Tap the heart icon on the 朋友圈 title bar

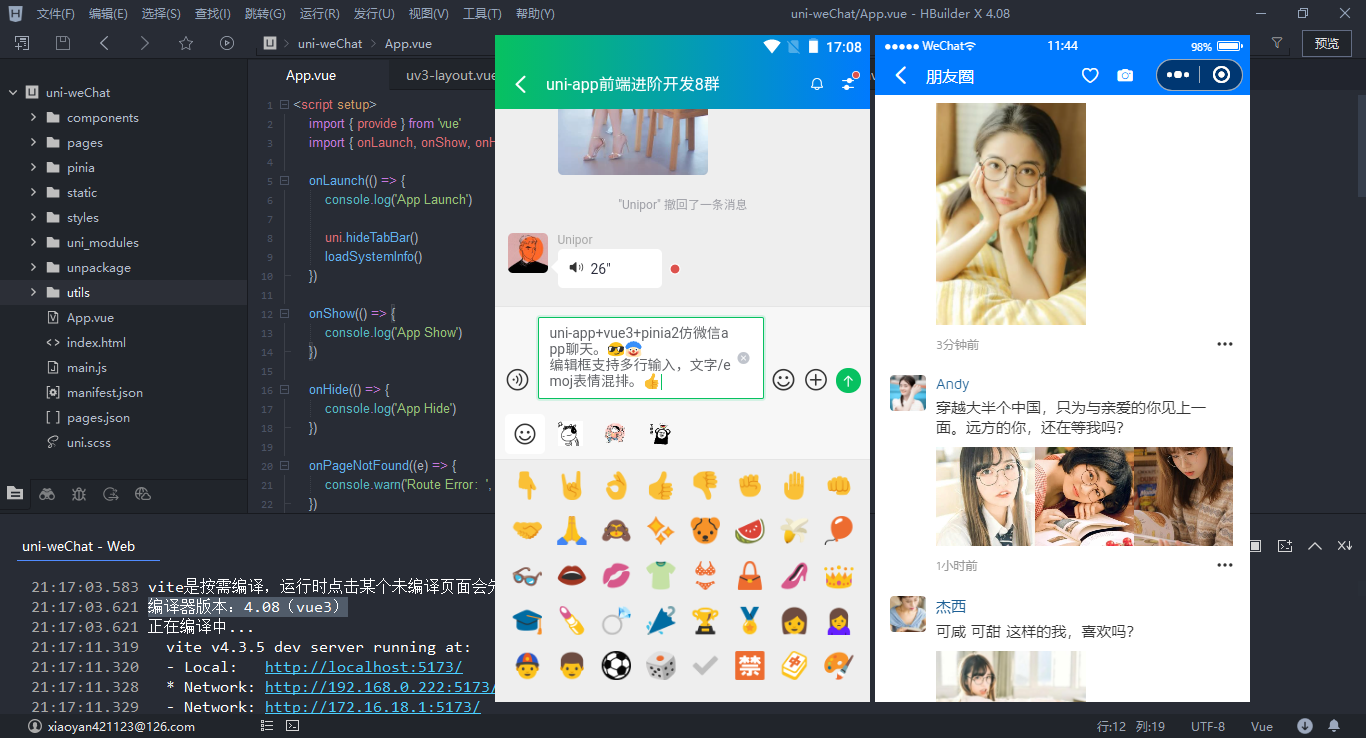(x=1089, y=74)
